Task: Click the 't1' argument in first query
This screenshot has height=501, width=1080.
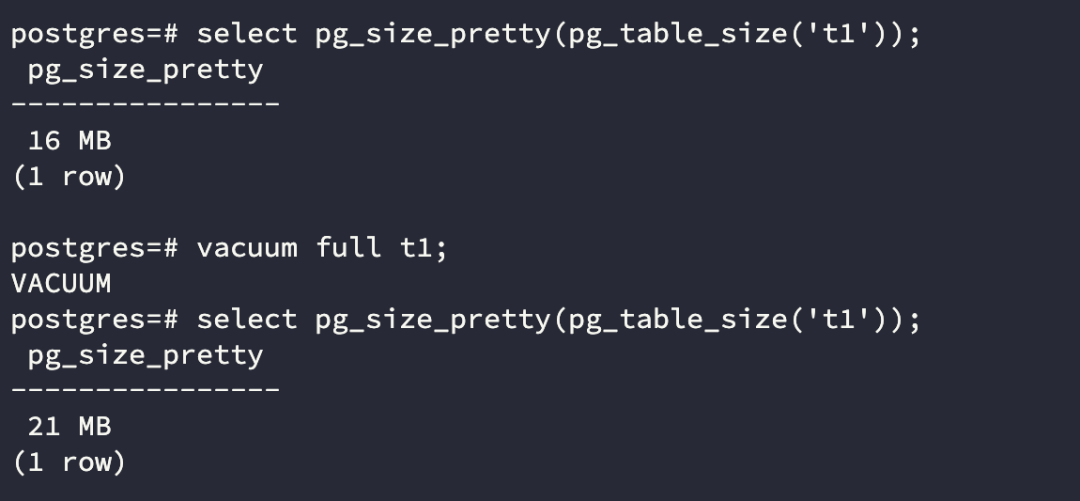Action: (x=844, y=33)
